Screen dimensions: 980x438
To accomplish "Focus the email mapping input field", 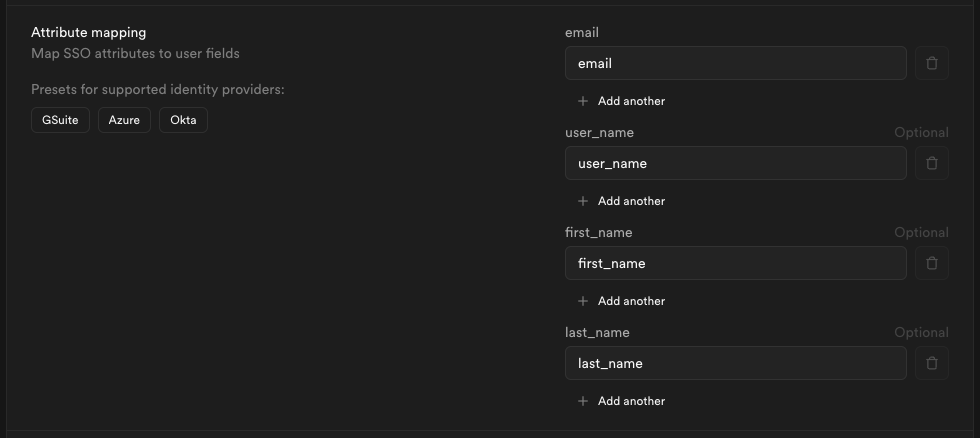I will (735, 63).
